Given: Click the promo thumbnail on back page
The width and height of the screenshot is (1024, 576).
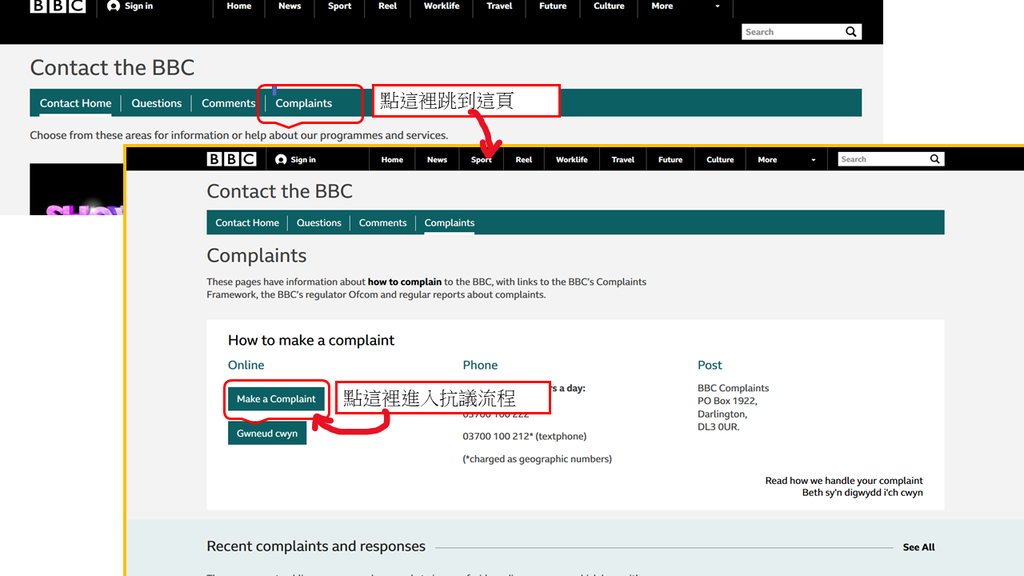Looking at the screenshot, I should click(76, 189).
